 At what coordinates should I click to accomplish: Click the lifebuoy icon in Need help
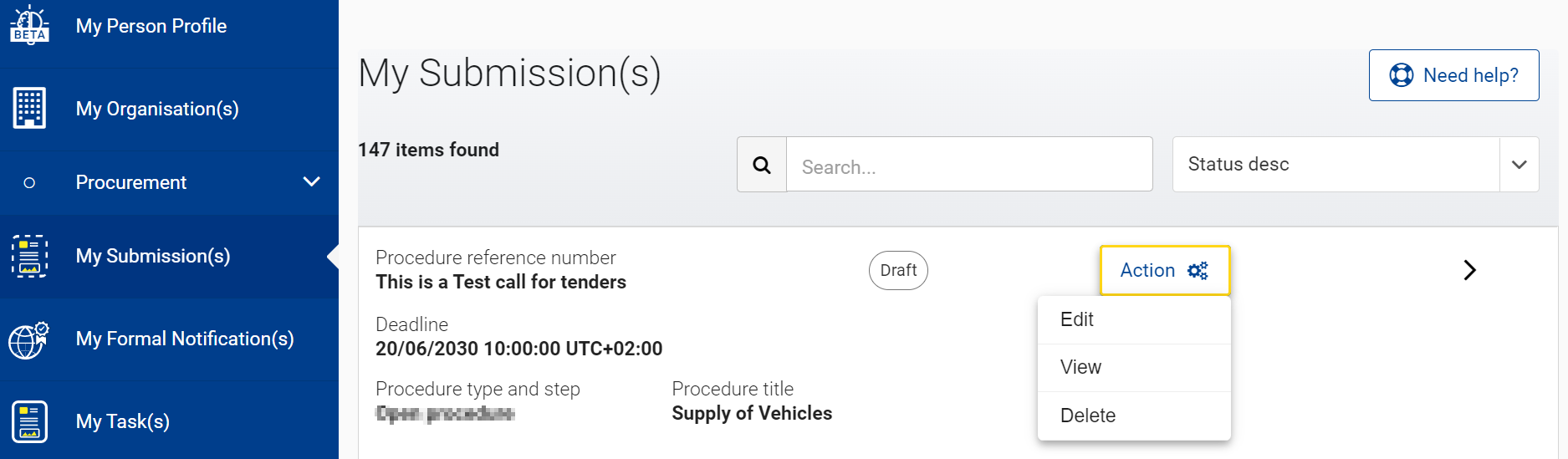[x=1402, y=75]
